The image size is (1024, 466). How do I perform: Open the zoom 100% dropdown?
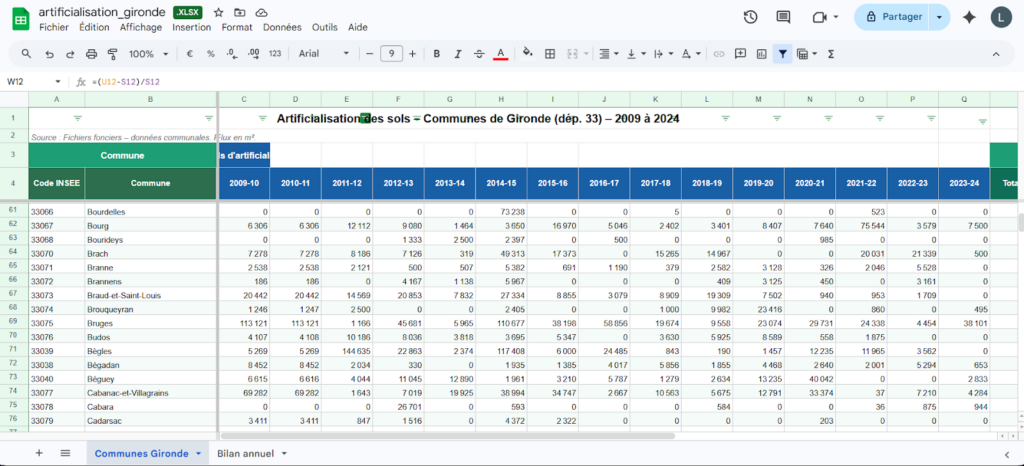click(x=148, y=54)
